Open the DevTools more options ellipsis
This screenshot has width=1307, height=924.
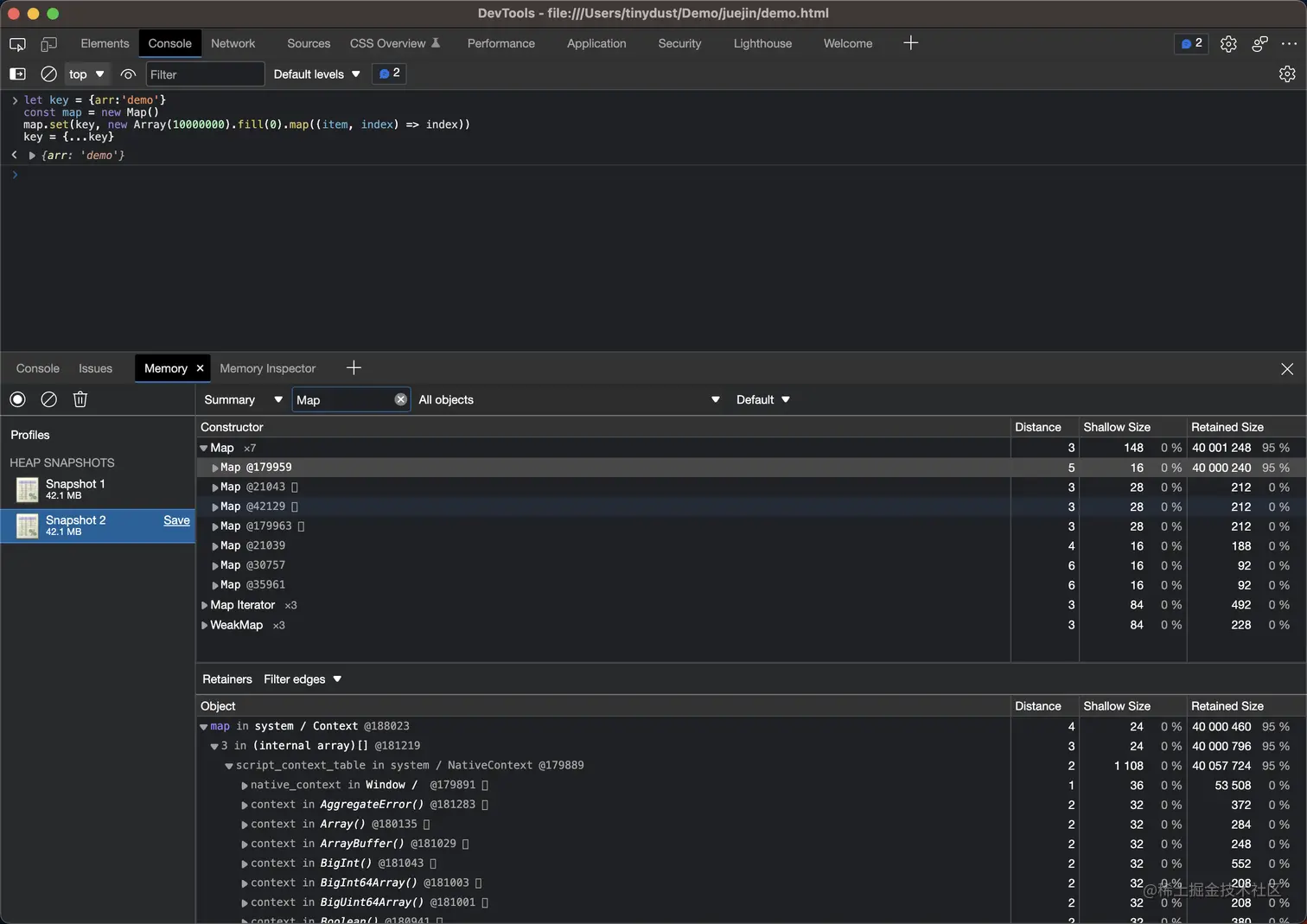click(1290, 44)
